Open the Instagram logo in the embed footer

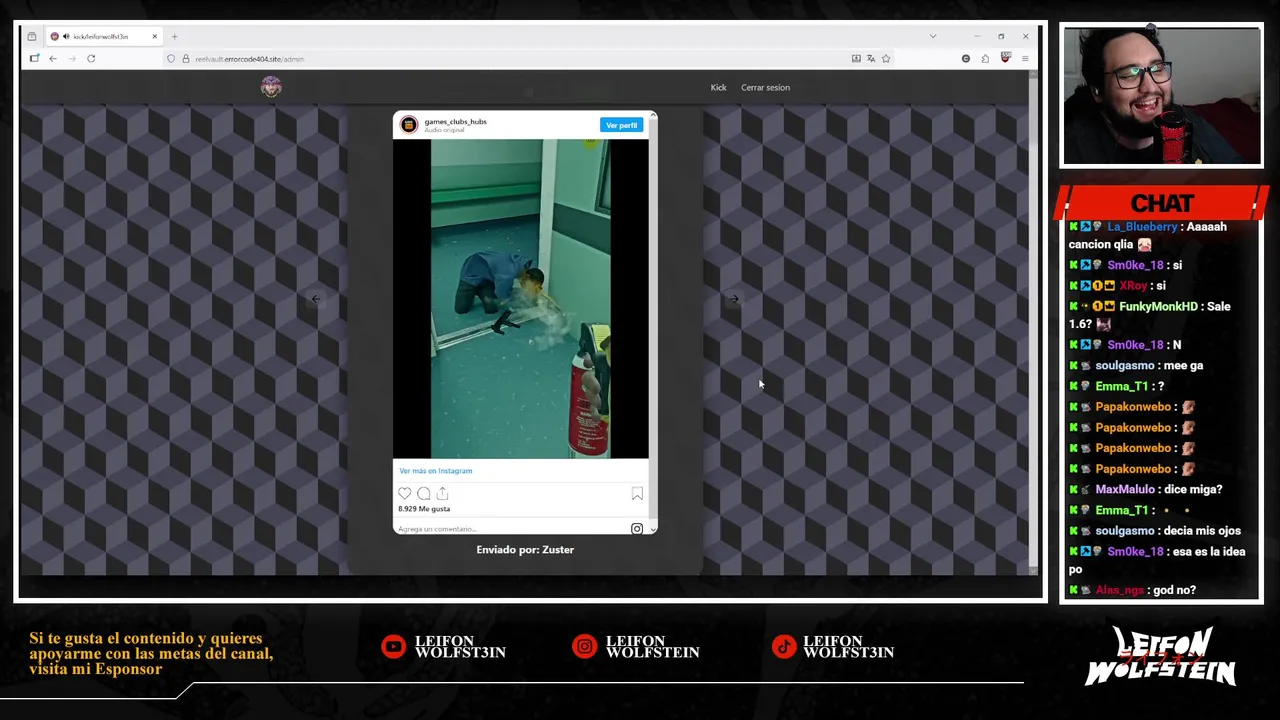(637, 528)
